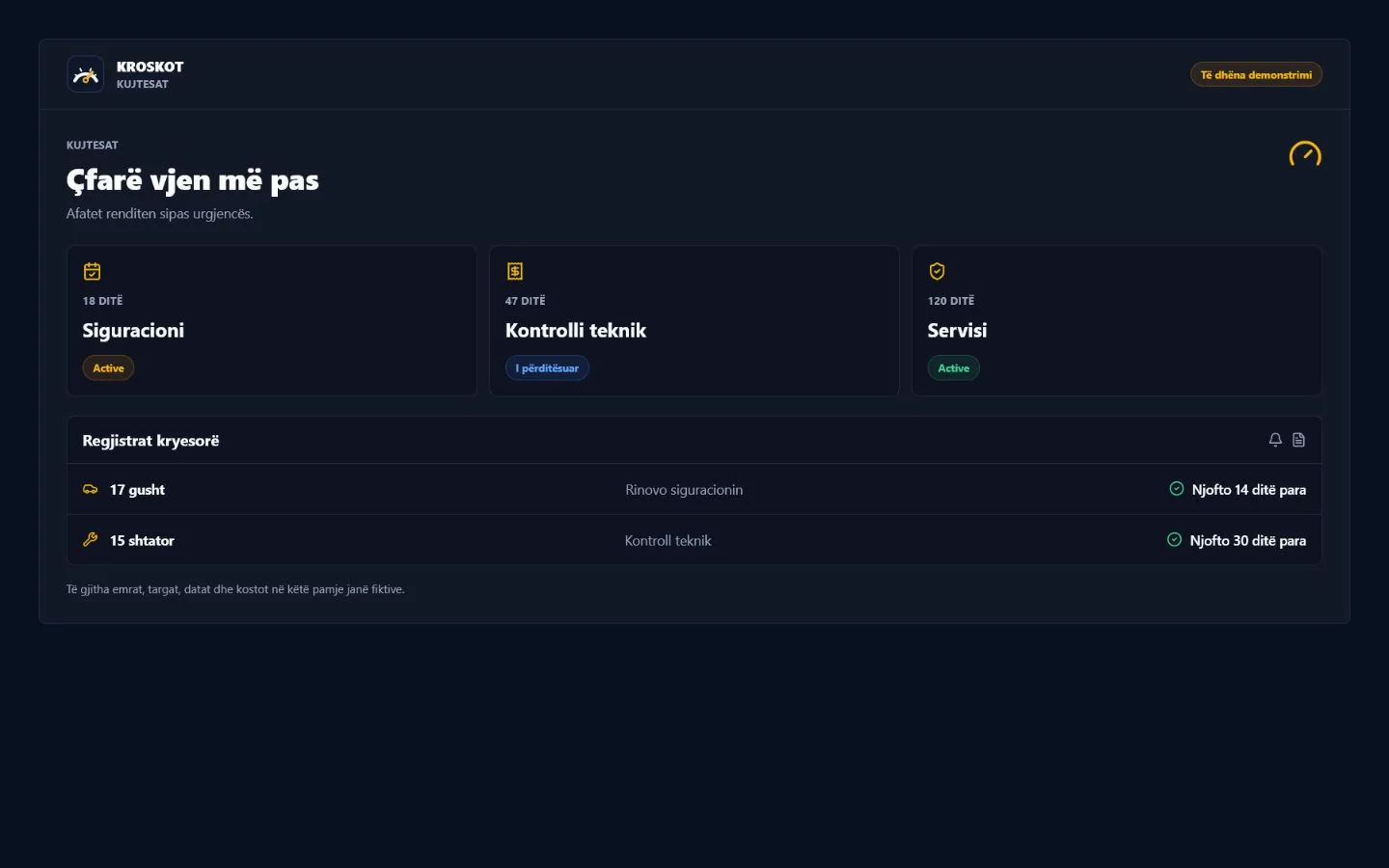Image resolution: width=1389 pixels, height=868 pixels.
Task: Select the 15 shtator date
Action: [x=142, y=540]
